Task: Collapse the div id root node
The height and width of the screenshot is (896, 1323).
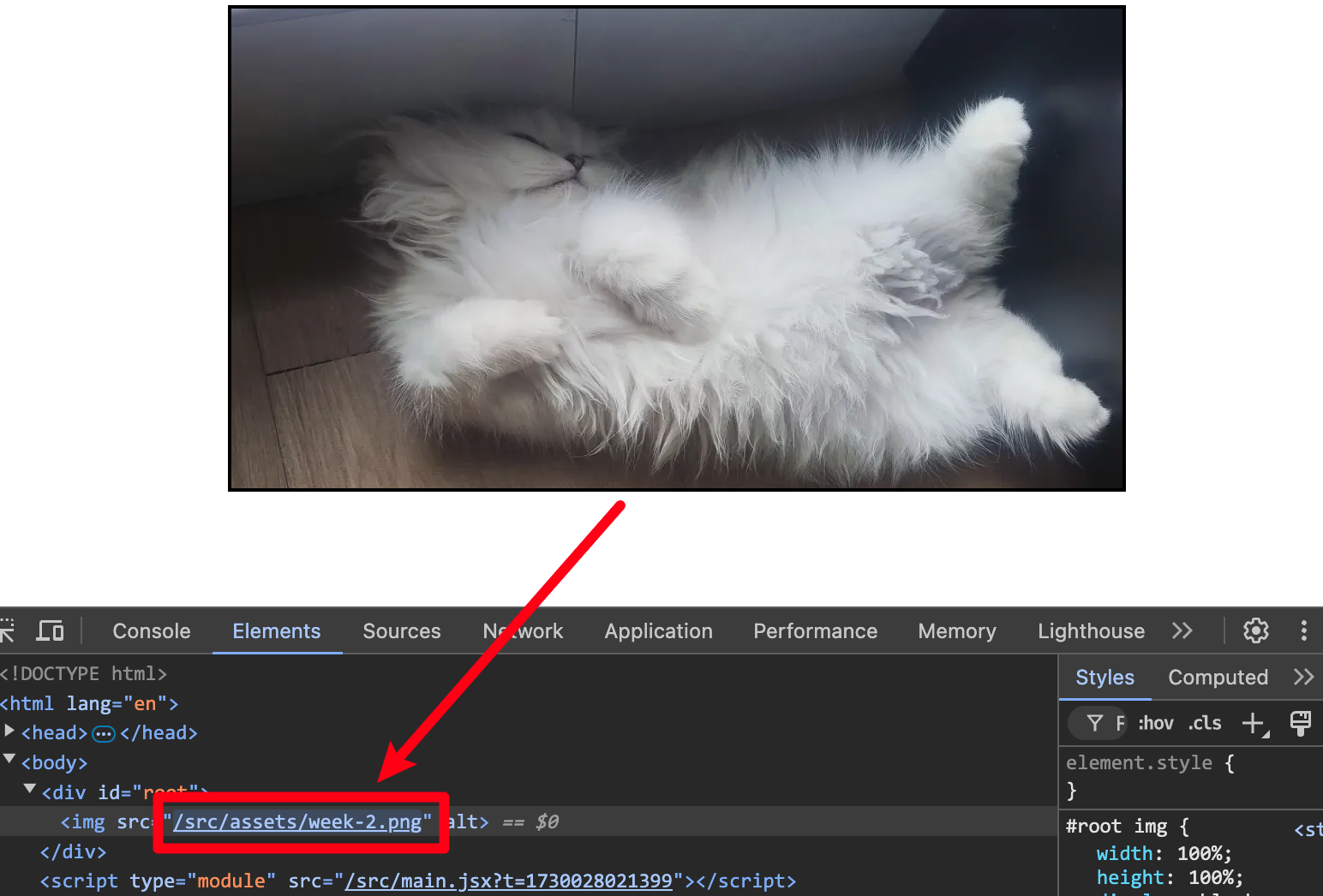Action: [x=30, y=789]
